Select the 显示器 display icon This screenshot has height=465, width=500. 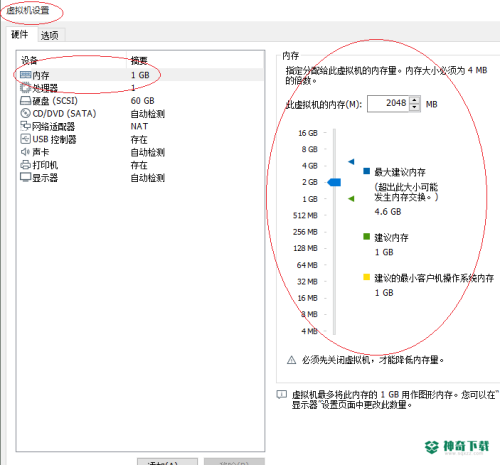[25, 177]
